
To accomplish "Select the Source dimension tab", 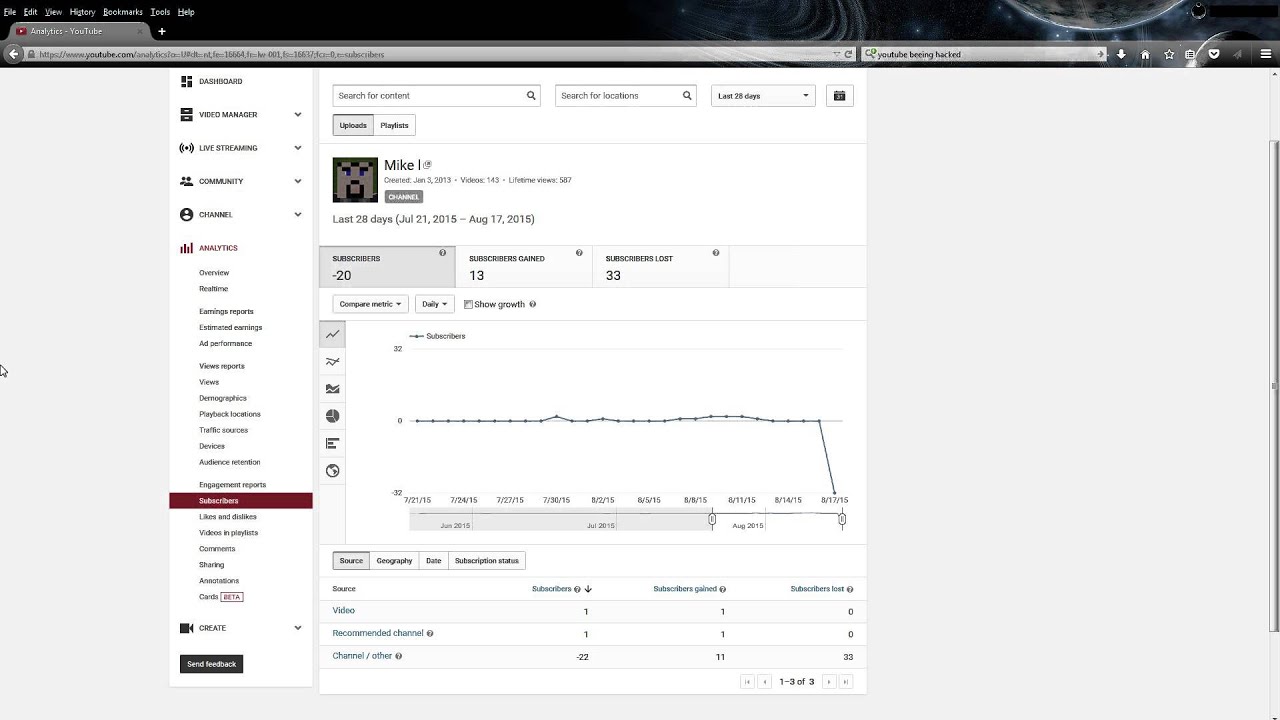I will (351, 561).
